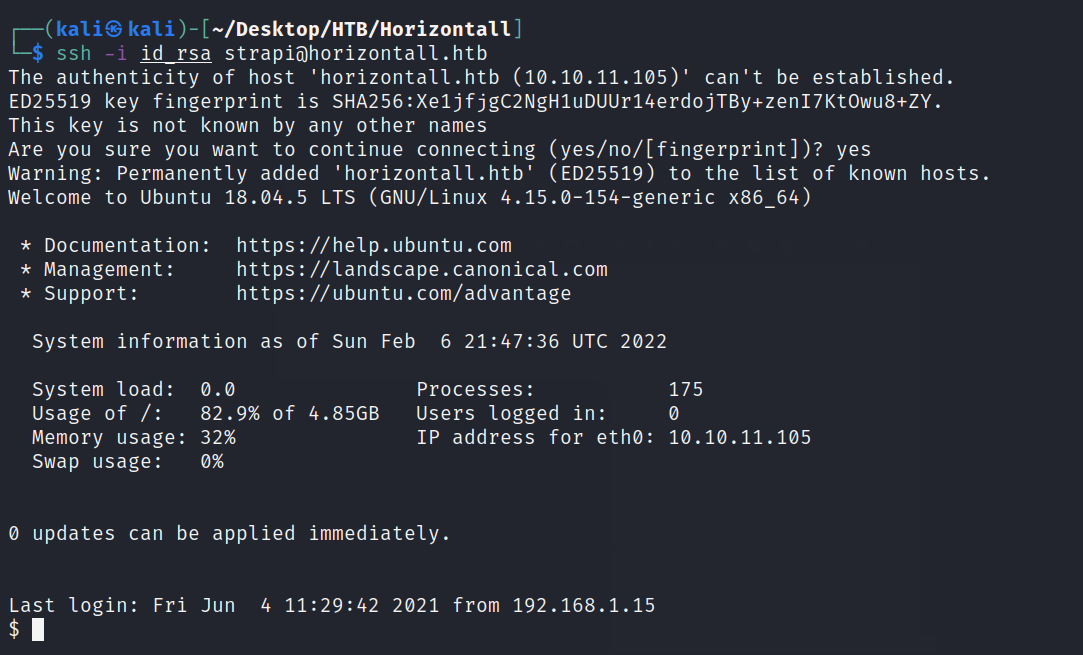Viewport: 1083px width, 655px height.
Task: Click the typed "yes" confirmation answer
Action: pos(853,150)
